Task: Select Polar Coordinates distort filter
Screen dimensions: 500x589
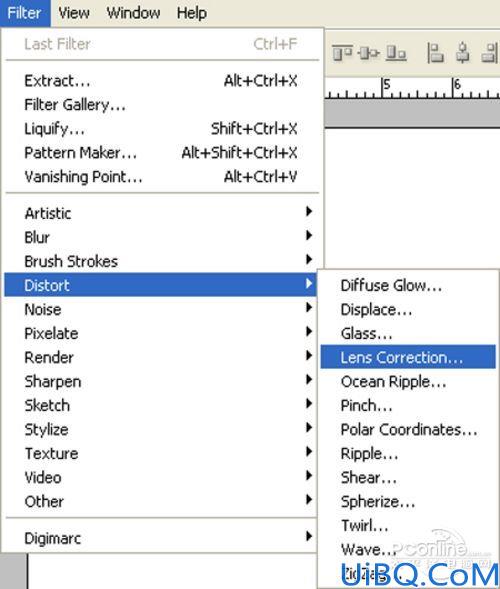Action: click(x=408, y=429)
